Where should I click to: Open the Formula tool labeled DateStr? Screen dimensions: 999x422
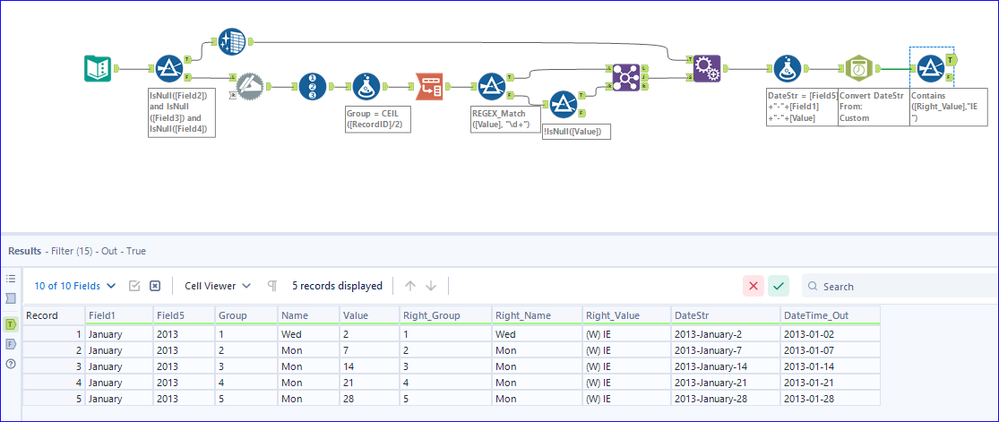pos(787,68)
